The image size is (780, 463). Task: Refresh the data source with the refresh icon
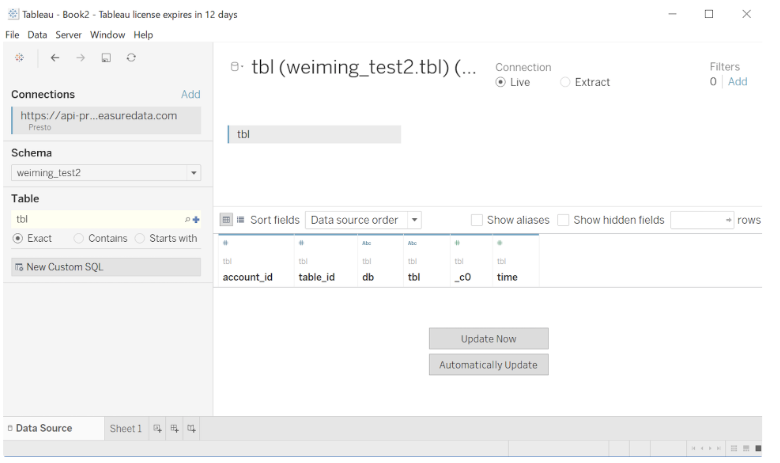tap(131, 58)
